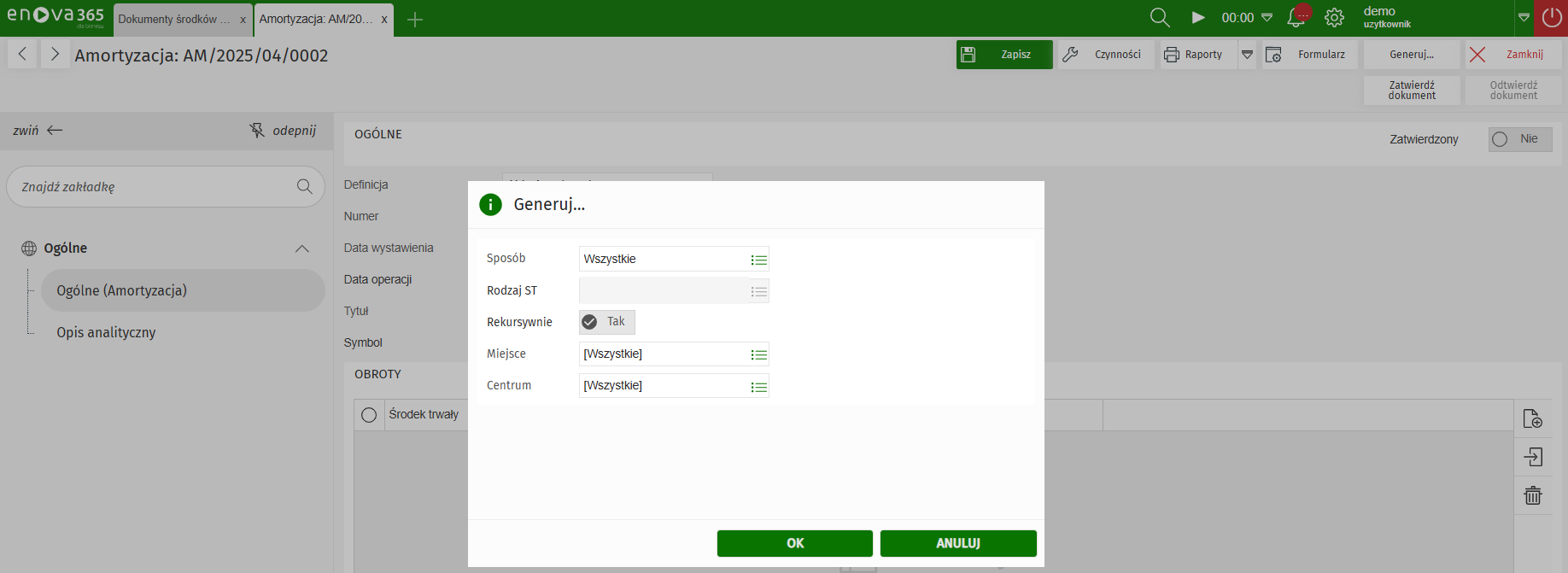Image resolution: width=1568 pixels, height=573 pixels.
Task: Click the add new row icon beside the table
Action: (x=1532, y=418)
